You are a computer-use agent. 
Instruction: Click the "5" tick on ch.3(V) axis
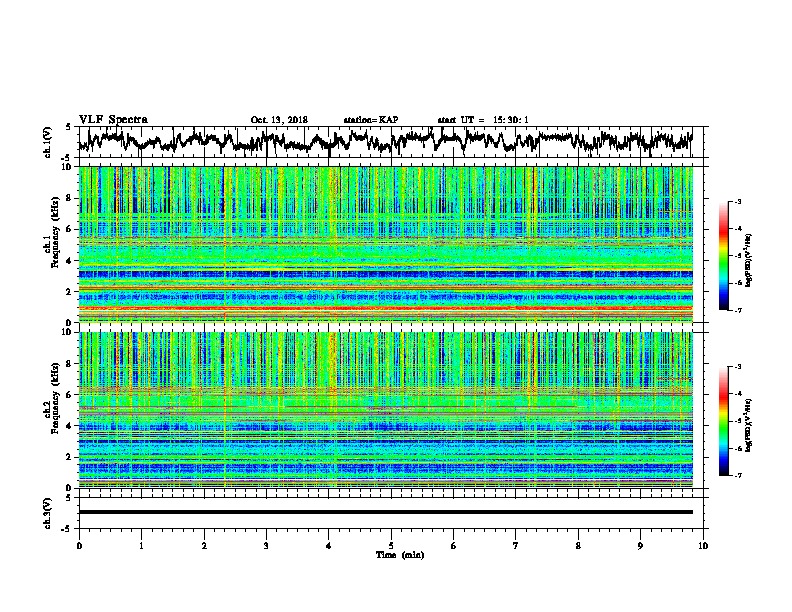(68, 498)
